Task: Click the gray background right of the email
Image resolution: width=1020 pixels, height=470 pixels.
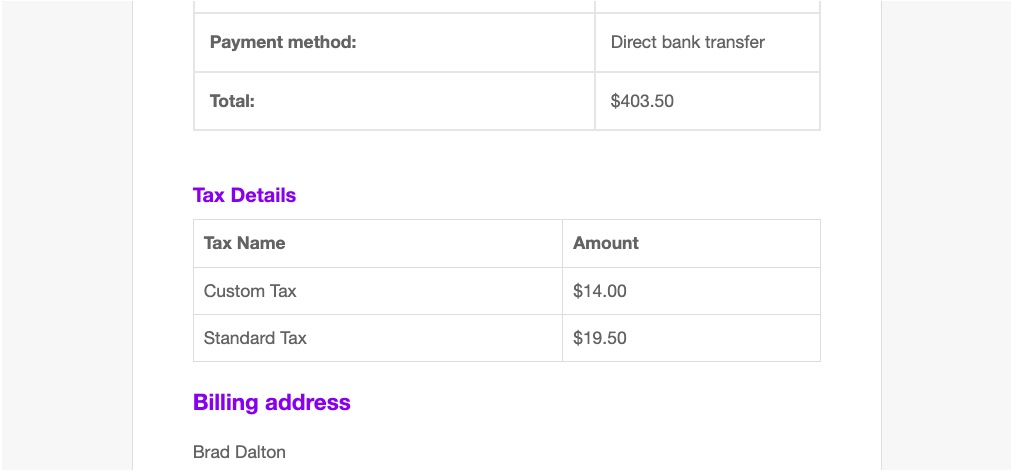Action: [x=950, y=235]
